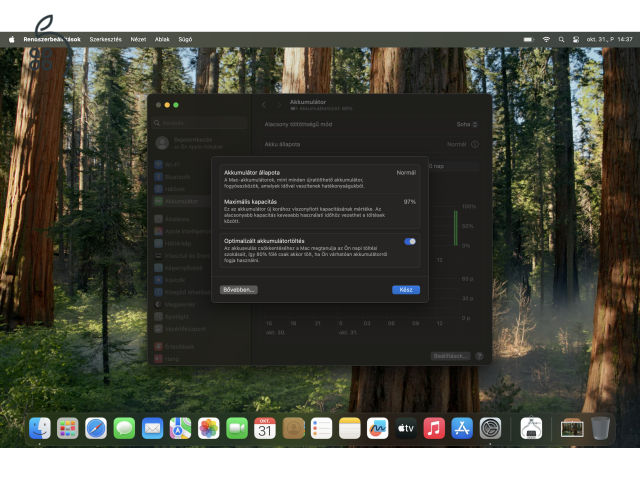The height and width of the screenshot is (480, 640).
Task: Click the date and time in menu bar
Action: click(x=611, y=39)
